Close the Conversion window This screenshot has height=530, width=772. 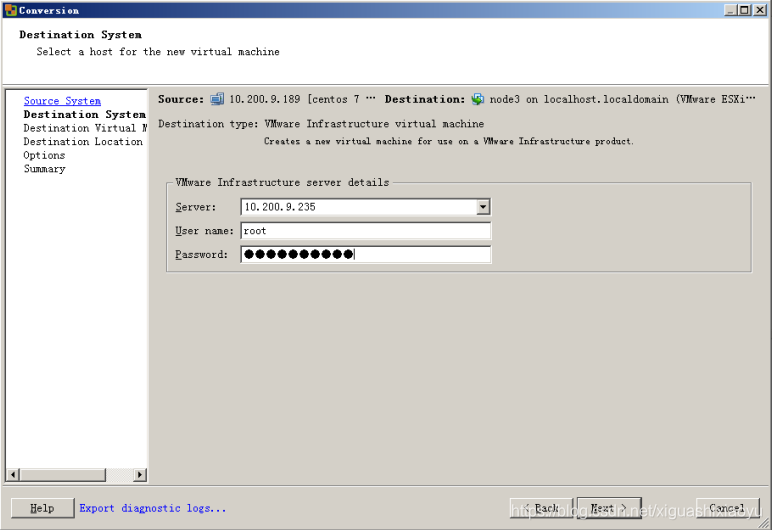760,10
